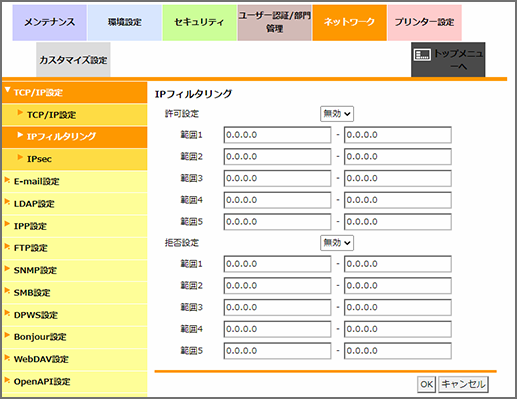
Task: Switch to the メンテナンス tab
Action: pos(50,23)
